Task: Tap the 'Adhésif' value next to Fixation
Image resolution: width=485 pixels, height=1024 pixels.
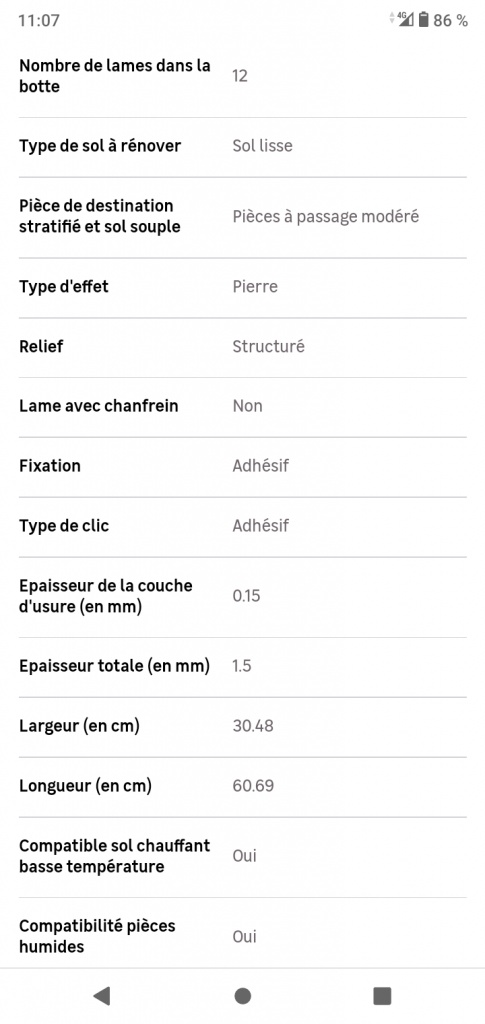Action: coord(260,466)
